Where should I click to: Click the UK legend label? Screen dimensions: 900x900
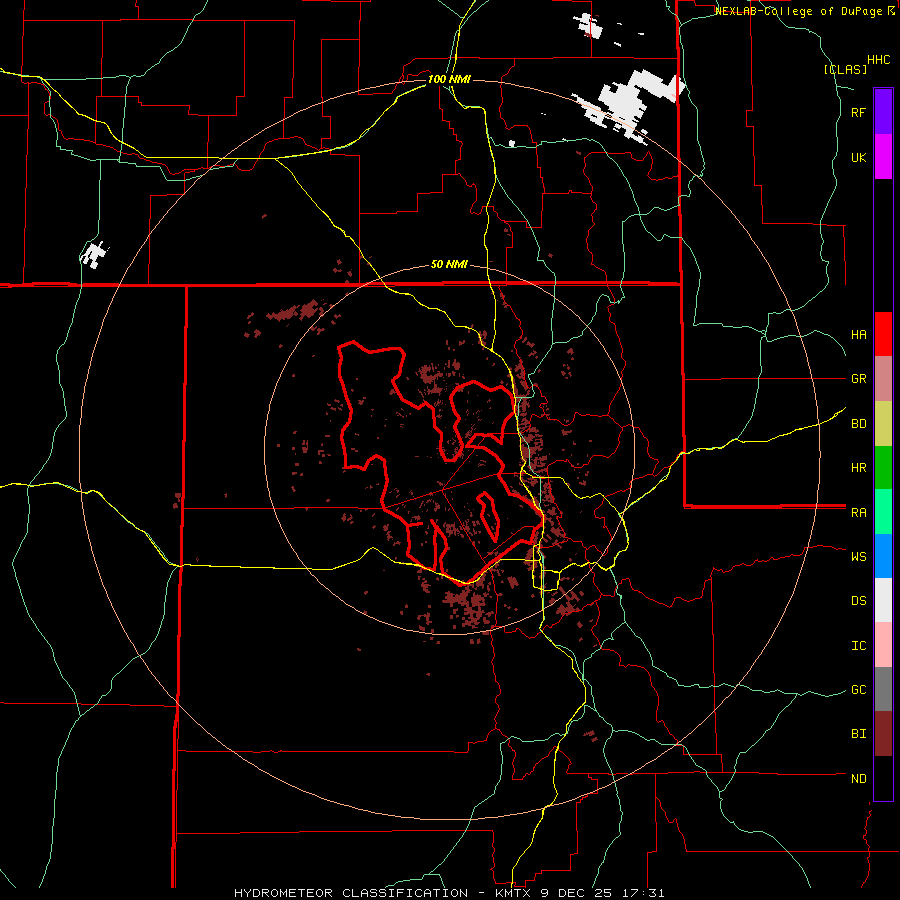[x=858, y=157]
